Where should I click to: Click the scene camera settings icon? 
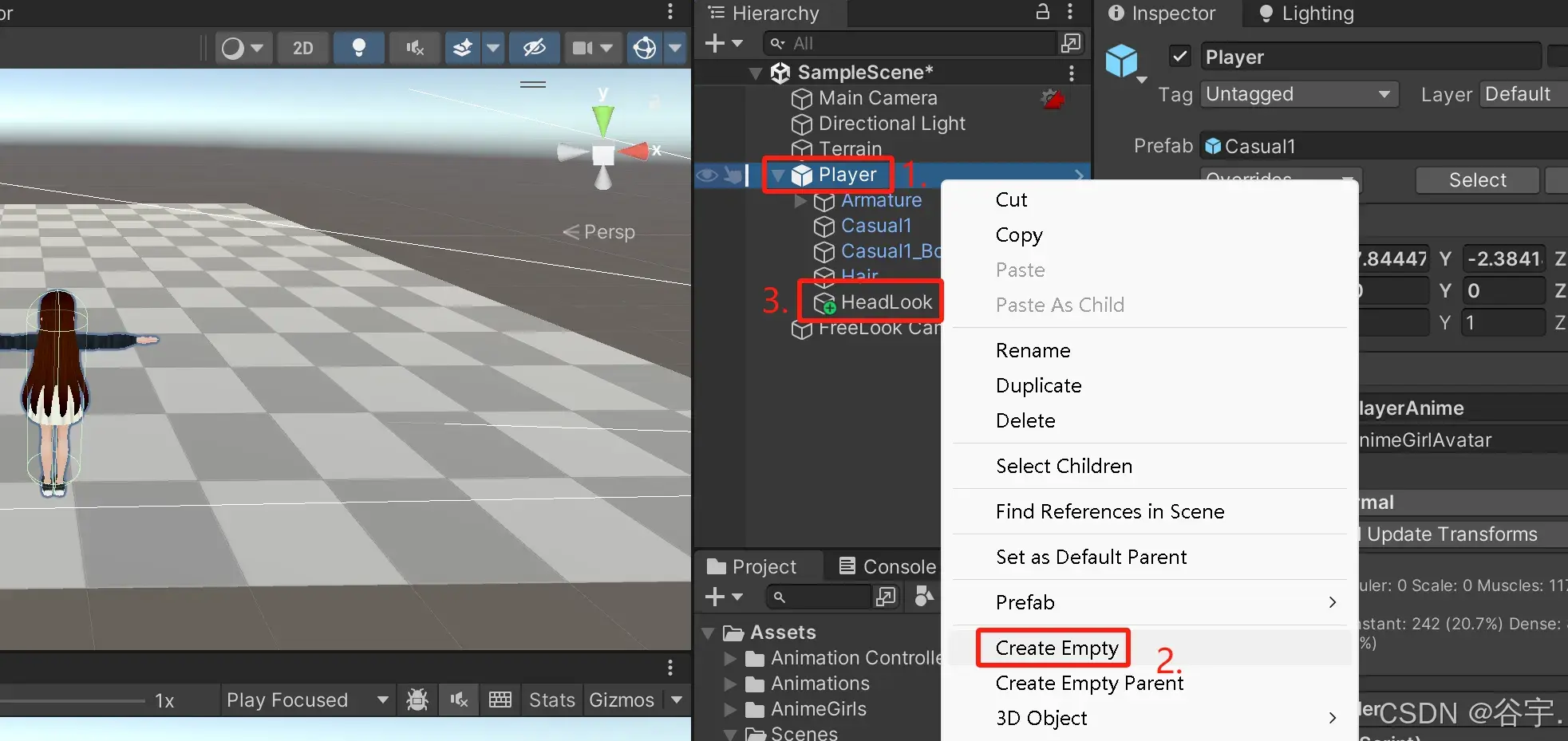[583, 48]
